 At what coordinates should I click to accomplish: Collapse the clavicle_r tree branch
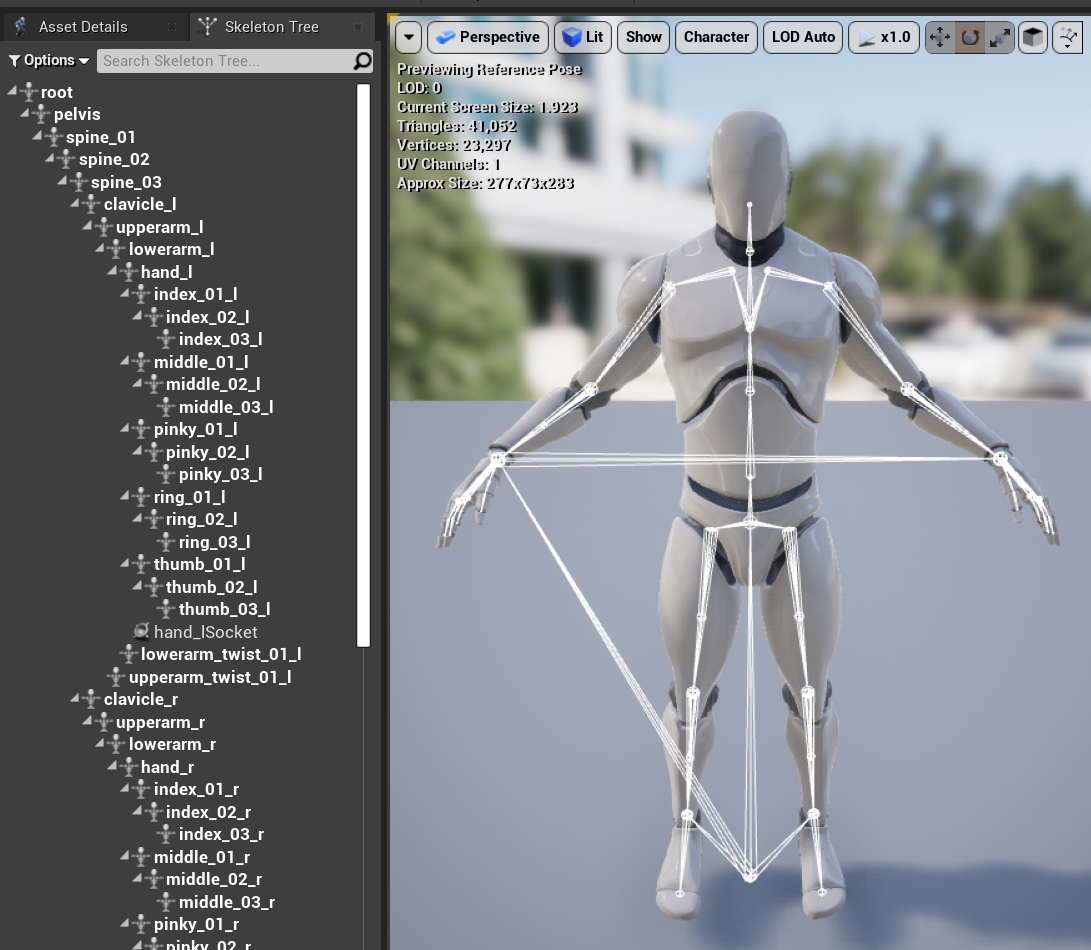click(72, 698)
